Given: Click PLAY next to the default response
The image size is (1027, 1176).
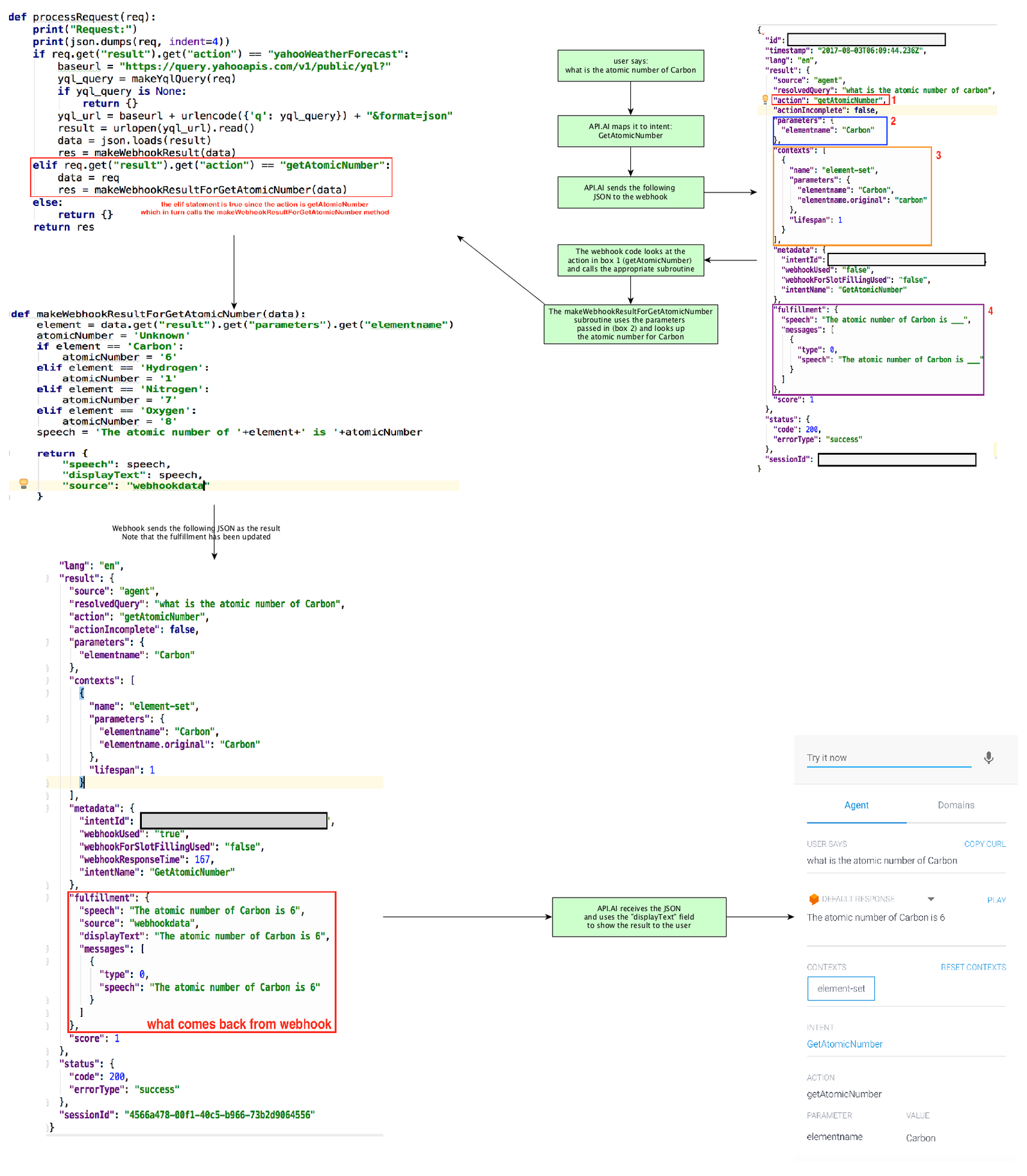Looking at the screenshot, I should pyautogui.click(x=996, y=899).
